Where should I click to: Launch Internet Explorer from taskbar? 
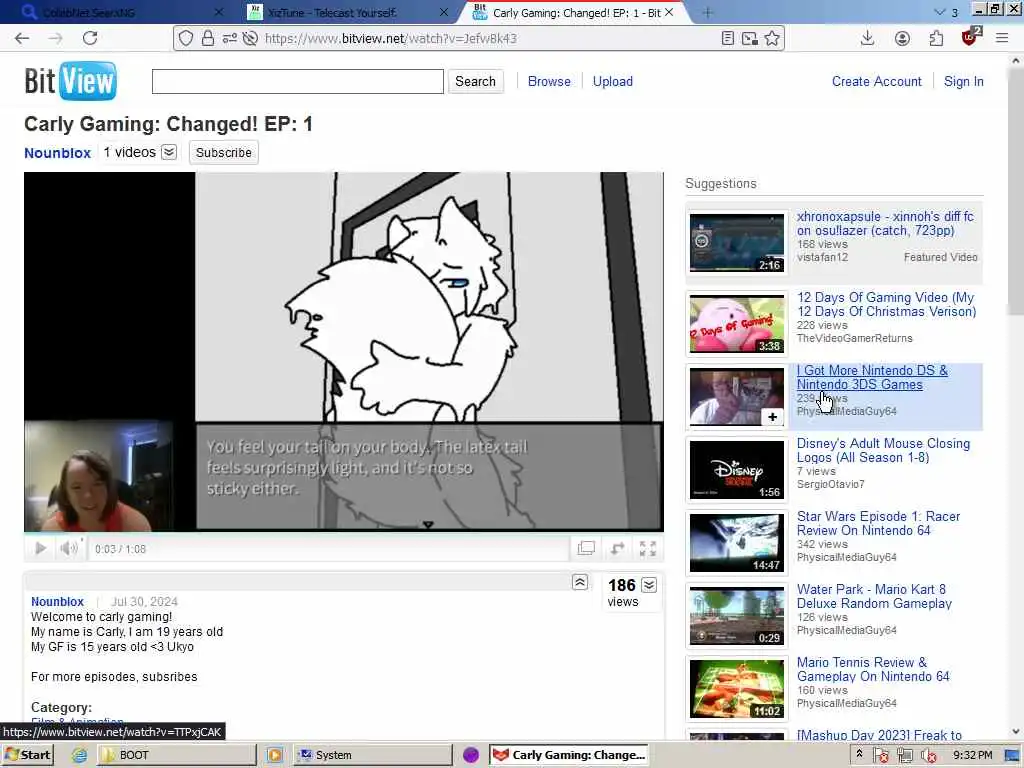tap(80, 755)
